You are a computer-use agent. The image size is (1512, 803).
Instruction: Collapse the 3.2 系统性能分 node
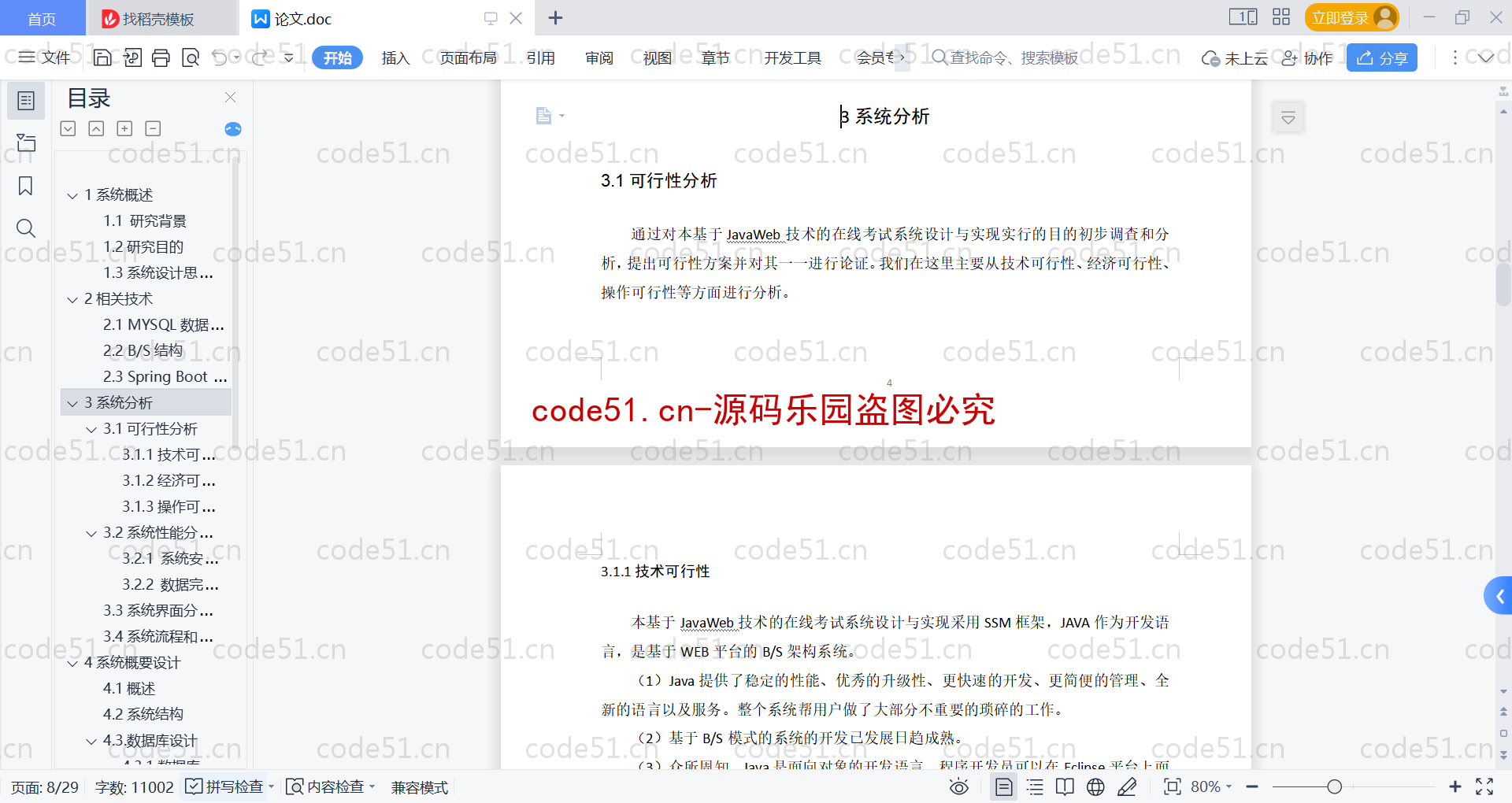pyautogui.click(x=91, y=533)
